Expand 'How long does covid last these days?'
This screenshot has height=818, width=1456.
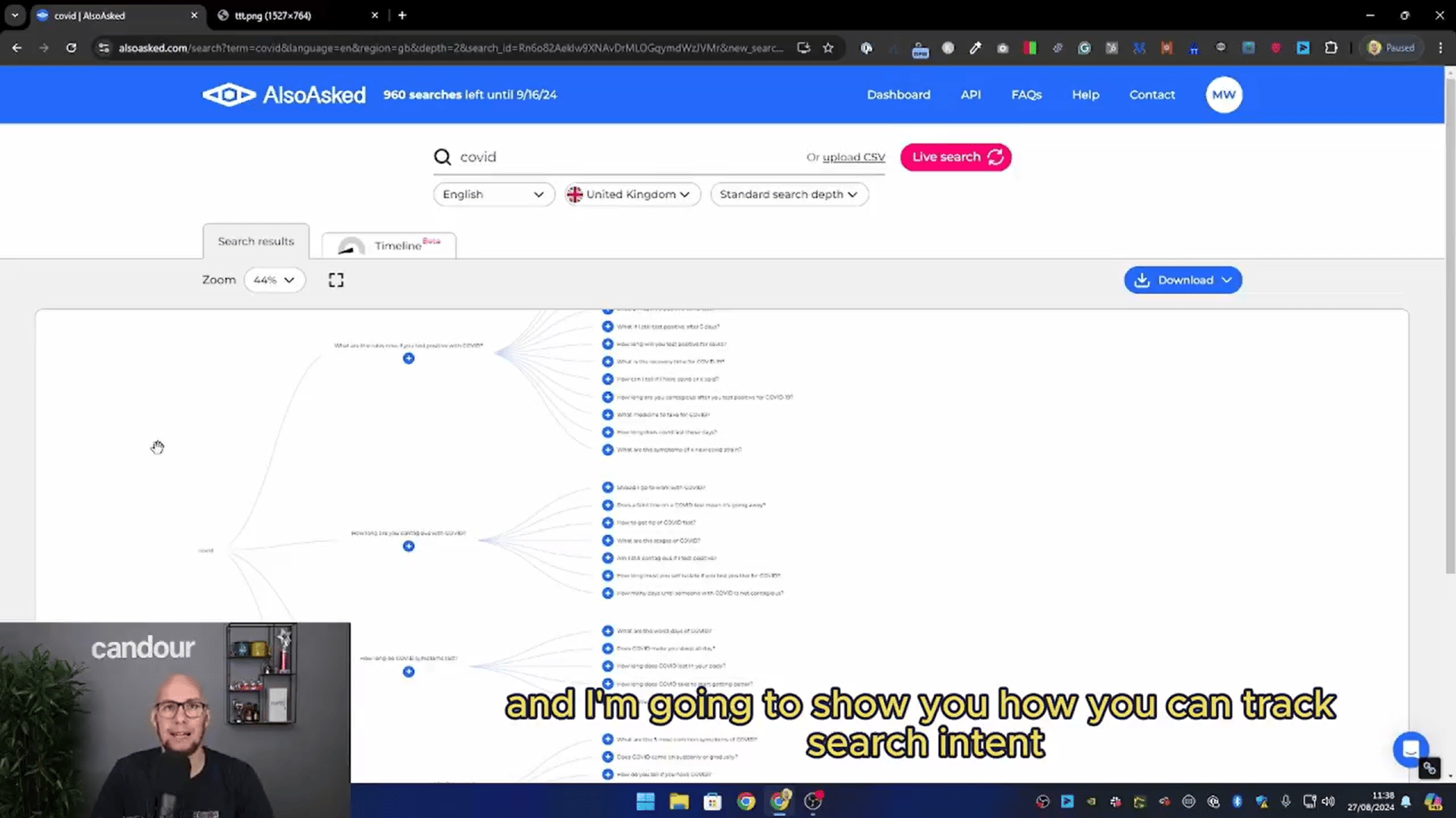point(607,432)
